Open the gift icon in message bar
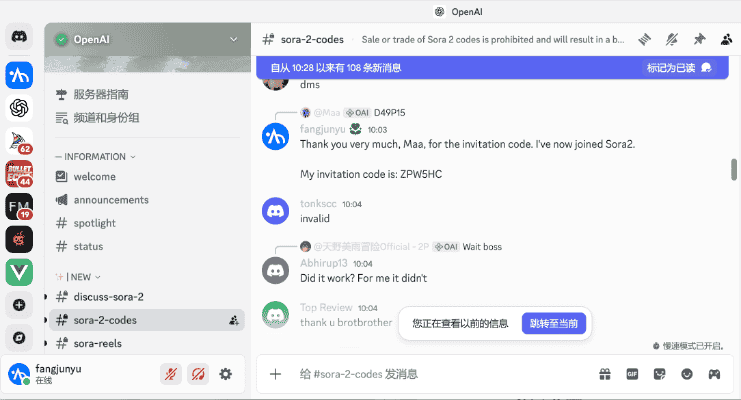 pyautogui.click(x=605, y=374)
